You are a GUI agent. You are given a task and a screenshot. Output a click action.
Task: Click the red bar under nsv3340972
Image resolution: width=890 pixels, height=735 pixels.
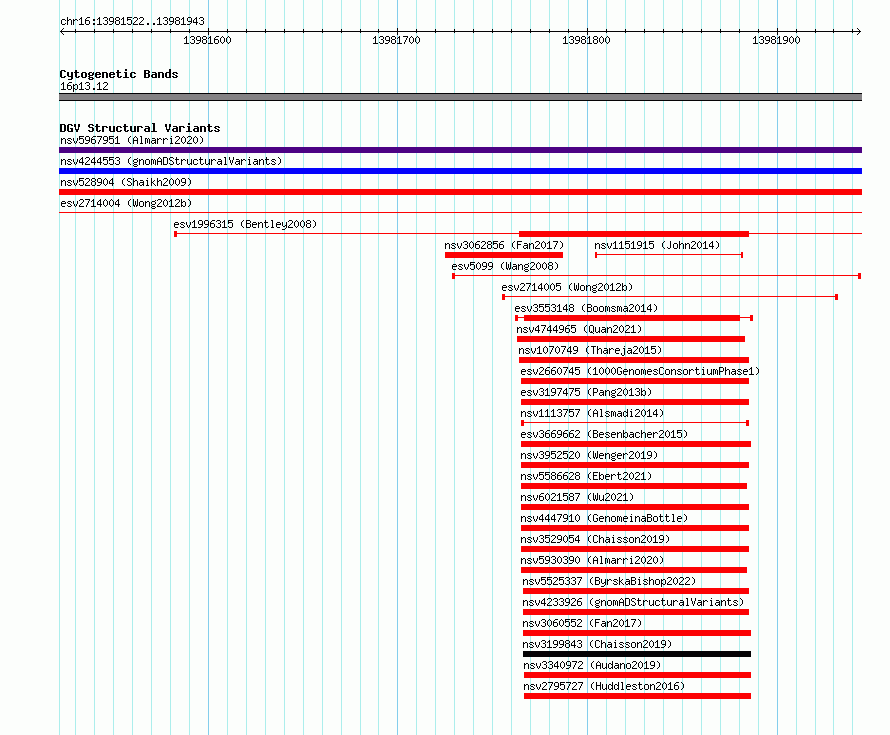pos(637,675)
